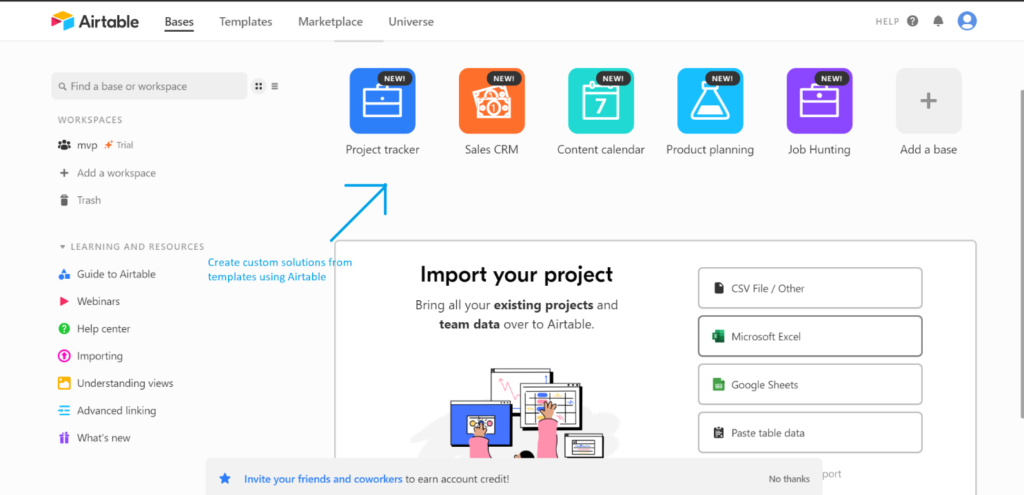Click the yellow Understanding views icon
1024x495 pixels.
64,383
